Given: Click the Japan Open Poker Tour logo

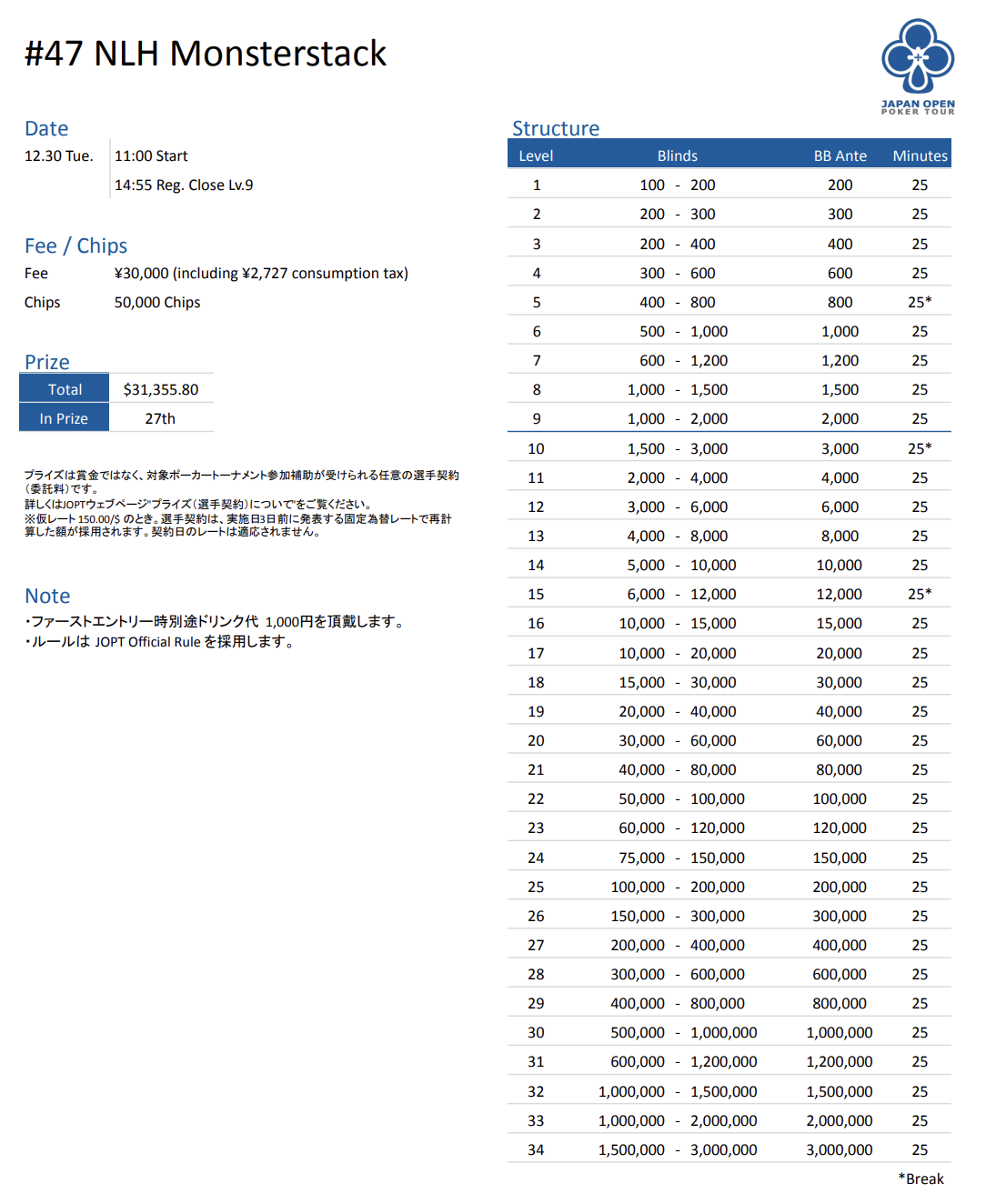Looking at the screenshot, I should point(918,66).
